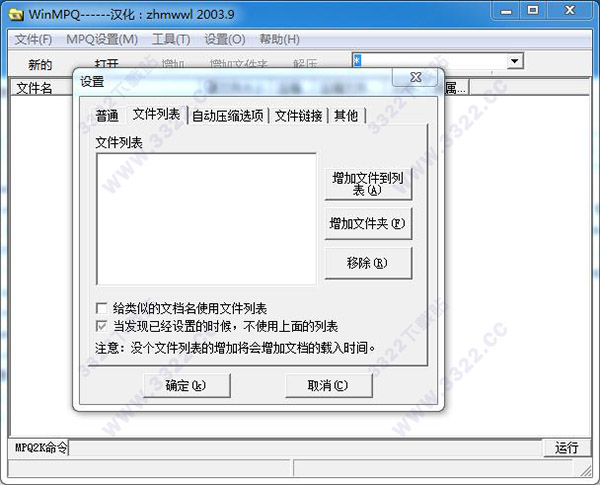Open the 文件链接 tab
600x485 pixels.
(x=298, y=116)
